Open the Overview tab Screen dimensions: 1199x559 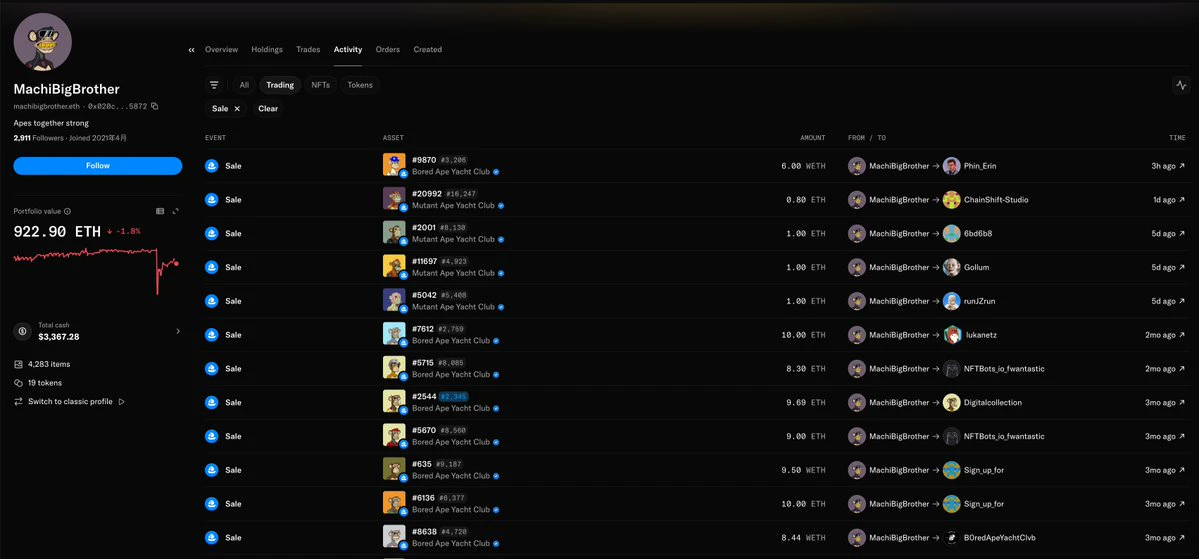click(221, 50)
